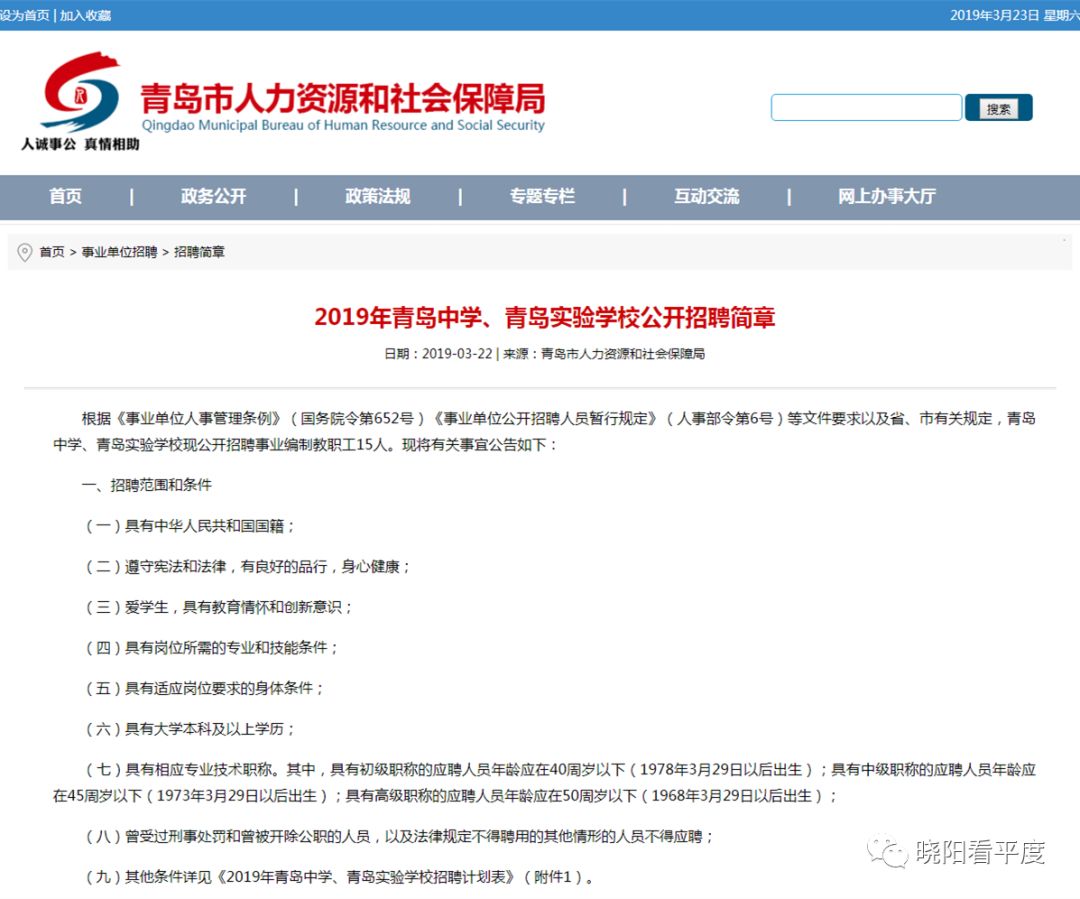1080x899 pixels.
Task: Open the 首页 navigation menu item
Action: click(65, 196)
